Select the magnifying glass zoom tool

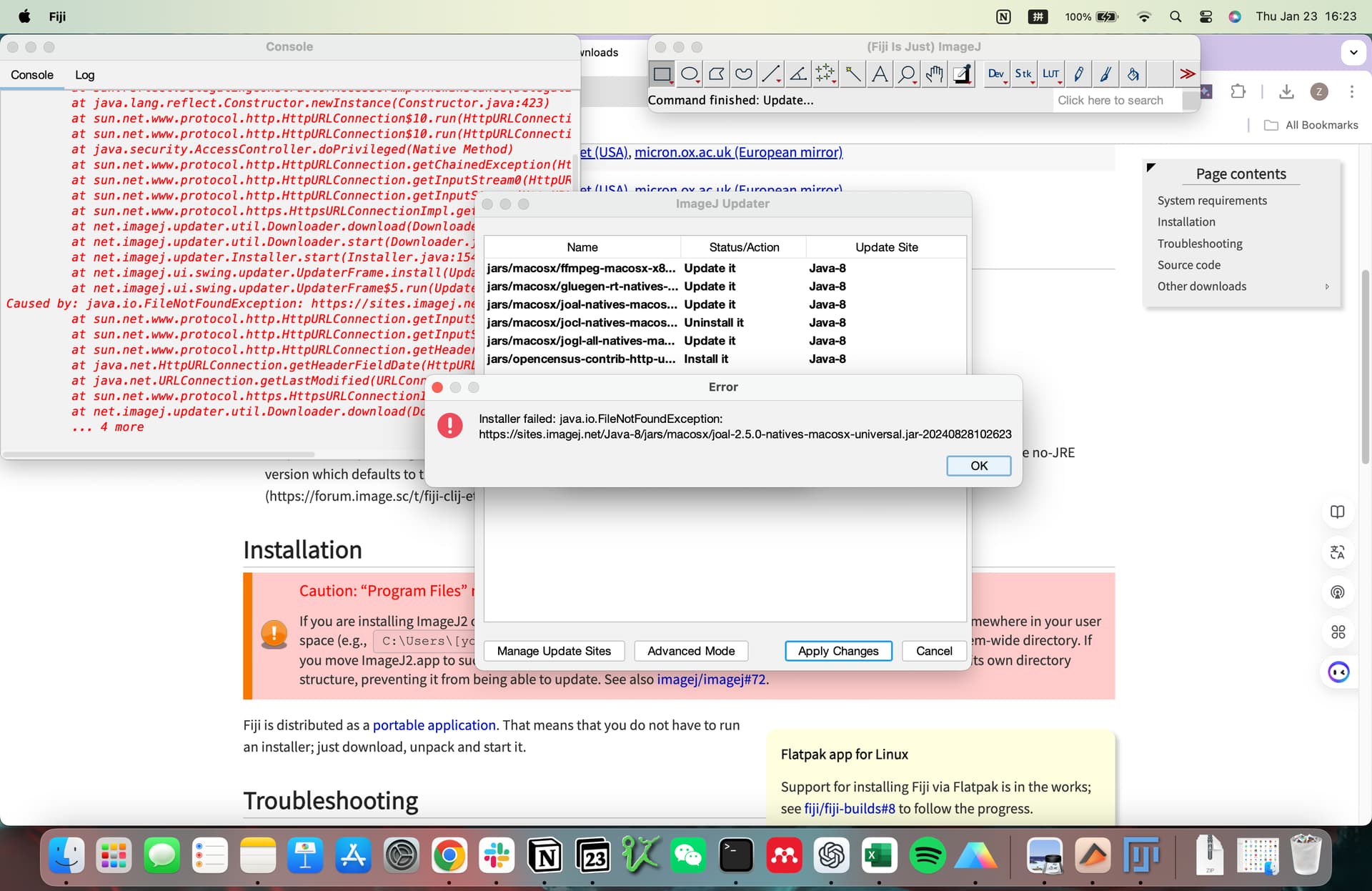click(907, 74)
